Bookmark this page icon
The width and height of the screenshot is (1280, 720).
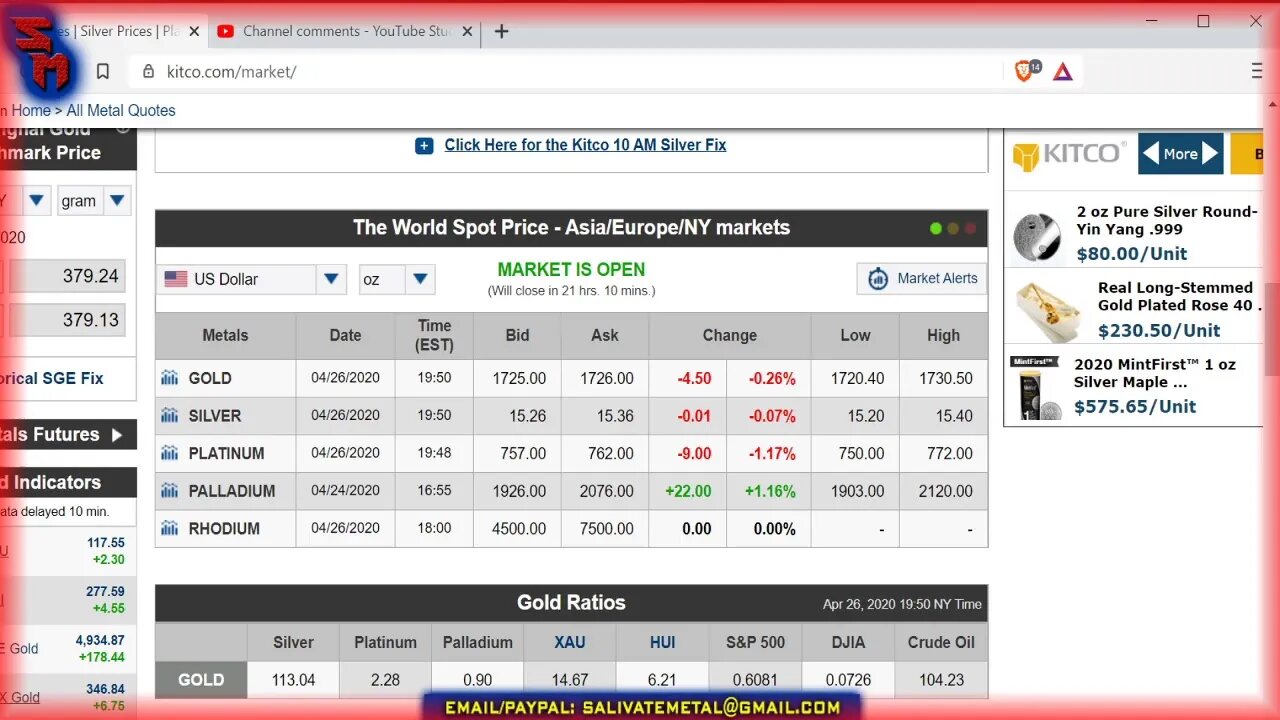[x=103, y=72]
